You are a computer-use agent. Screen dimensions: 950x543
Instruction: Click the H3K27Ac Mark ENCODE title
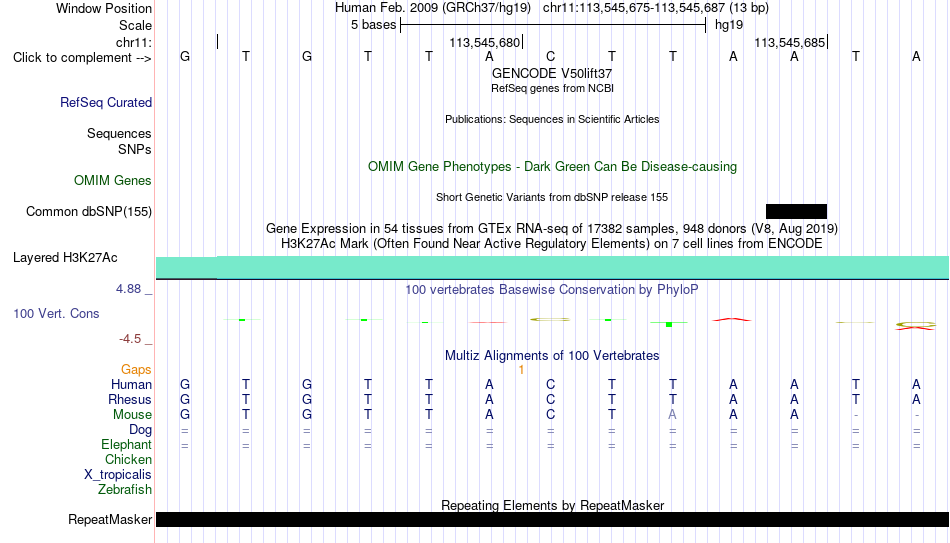click(552, 244)
